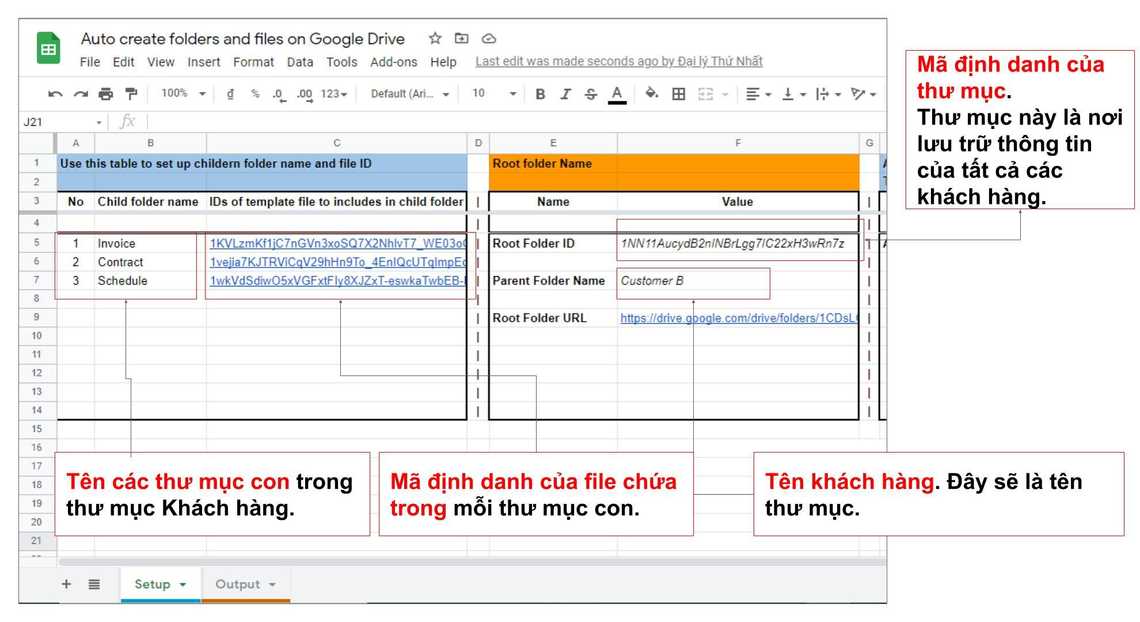Change the text color with underlined A

tap(617, 94)
